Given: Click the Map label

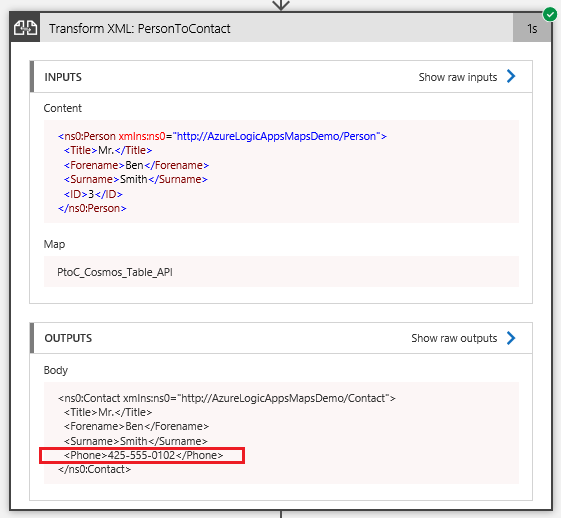Looking at the screenshot, I should click(x=54, y=244).
